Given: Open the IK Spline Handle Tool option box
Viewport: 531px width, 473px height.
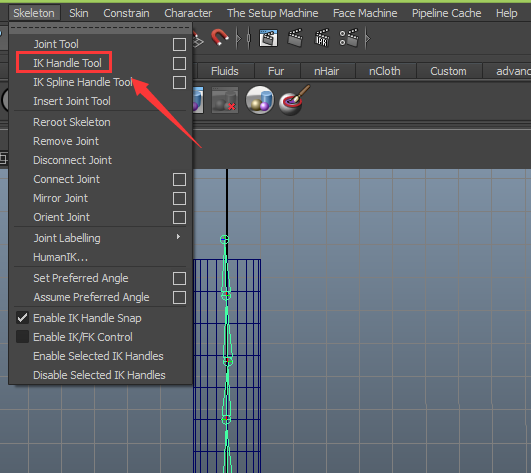Looking at the screenshot, I should coord(179,82).
